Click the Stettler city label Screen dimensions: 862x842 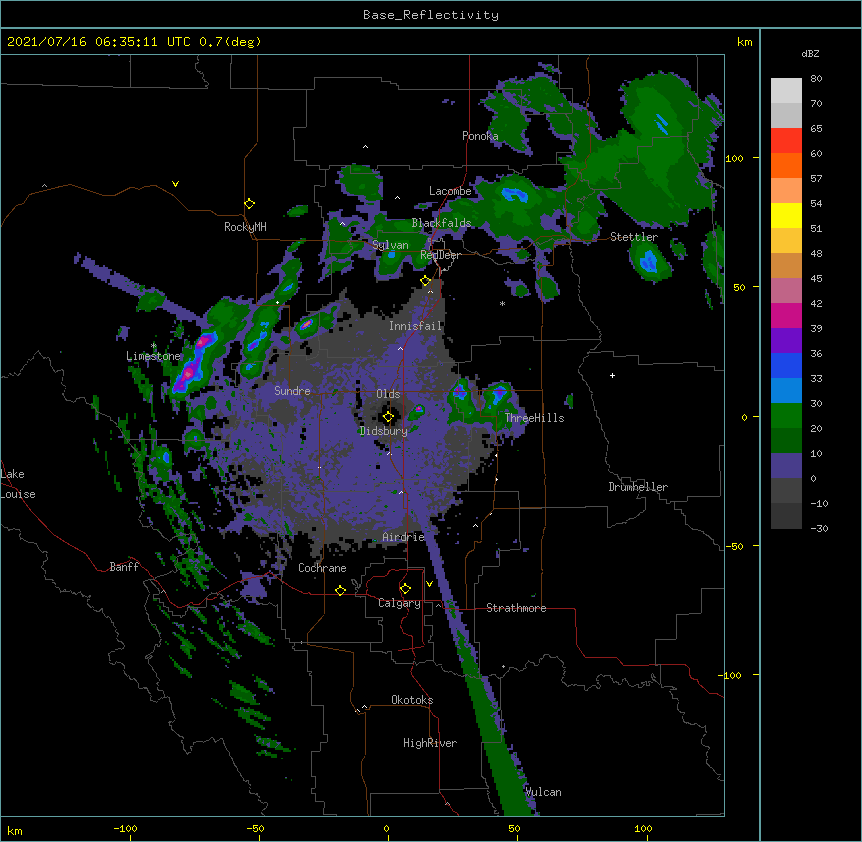tap(634, 237)
